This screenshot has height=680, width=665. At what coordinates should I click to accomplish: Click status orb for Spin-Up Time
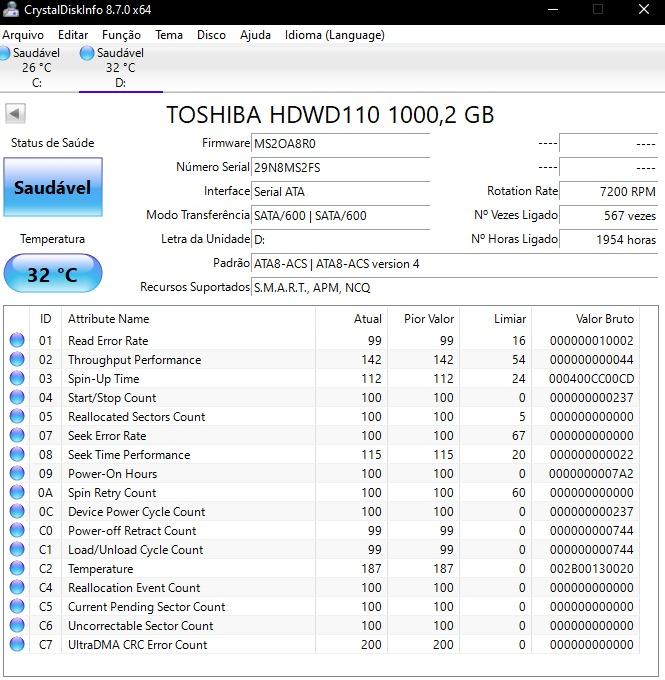pyautogui.click(x=17, y=378)
